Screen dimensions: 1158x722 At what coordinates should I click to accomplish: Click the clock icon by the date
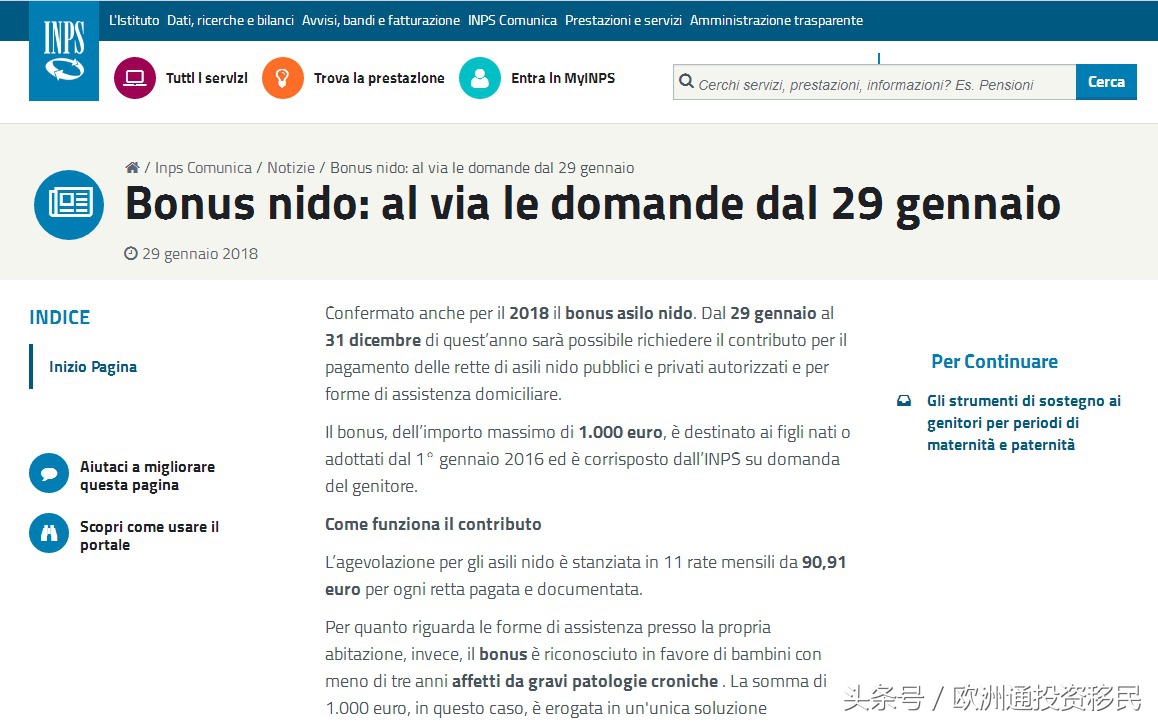[x=131, y=253]
